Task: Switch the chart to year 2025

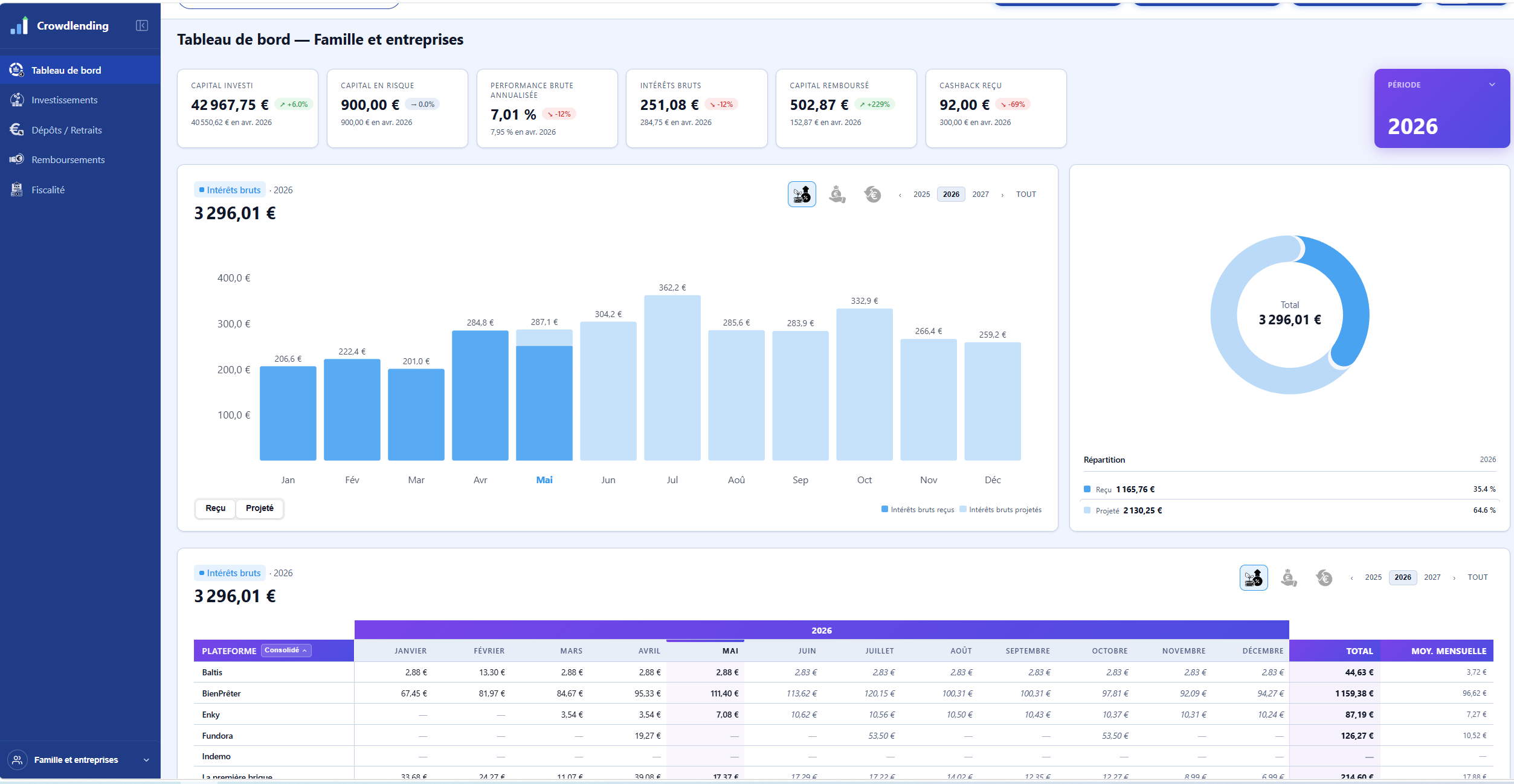Action: click(x=921, y=194)
